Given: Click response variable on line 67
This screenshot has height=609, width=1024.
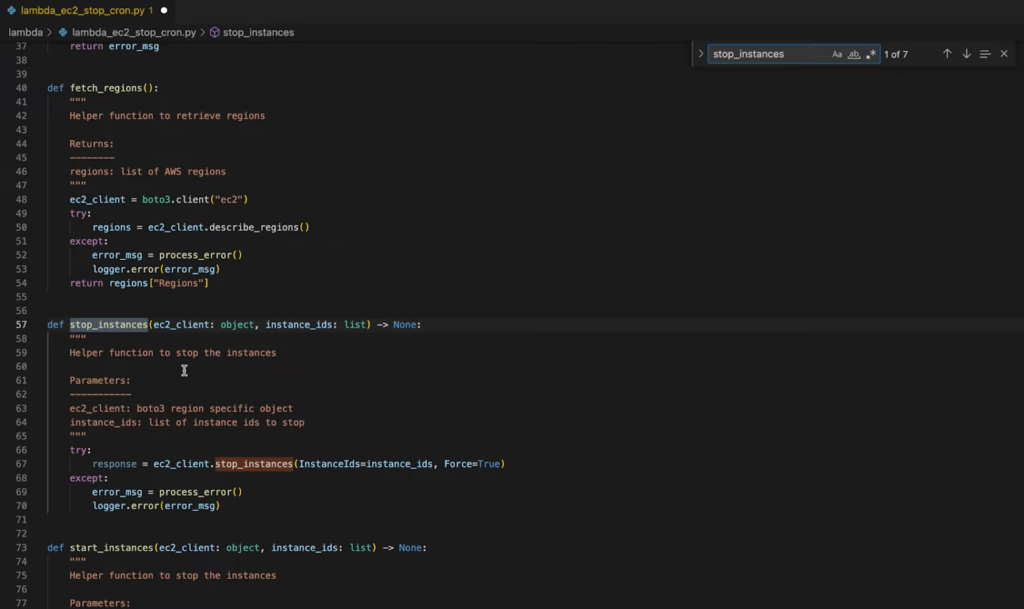Looking at the screenshot, I should coord(114,464).
